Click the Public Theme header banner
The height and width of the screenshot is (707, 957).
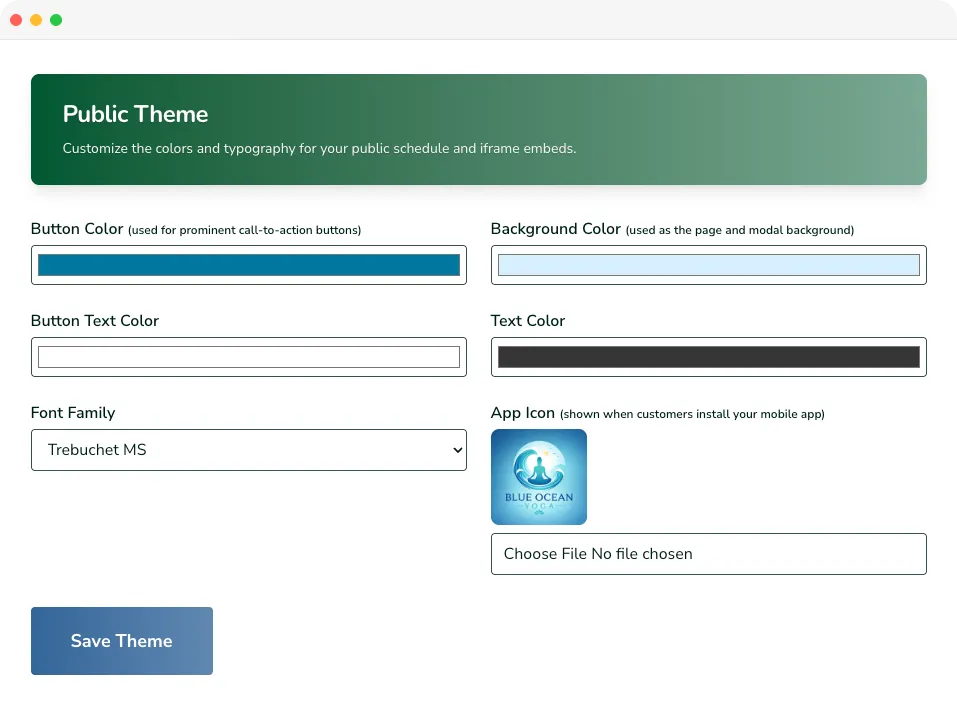click(x=478, y=129)
